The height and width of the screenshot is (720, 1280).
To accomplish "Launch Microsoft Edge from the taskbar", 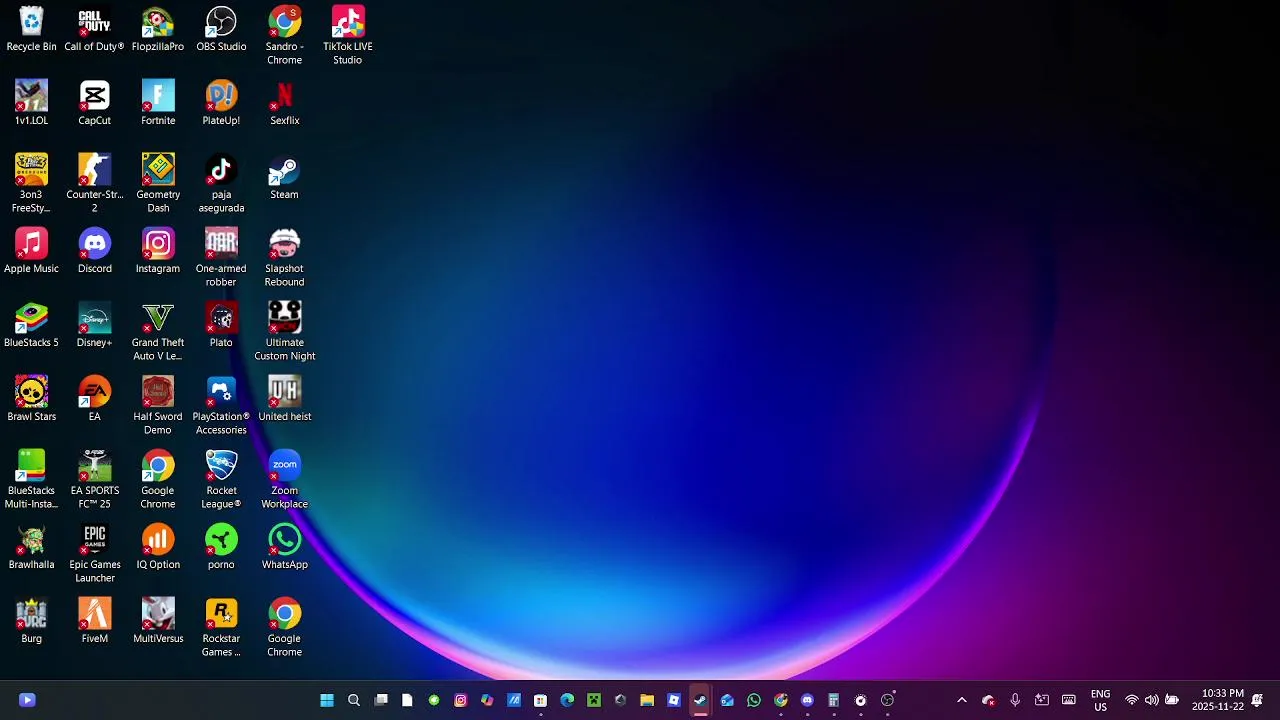I will coord(567,700).
